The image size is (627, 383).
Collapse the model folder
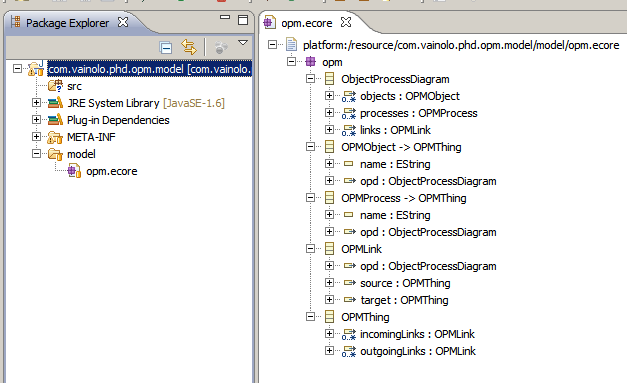point(36,154)
